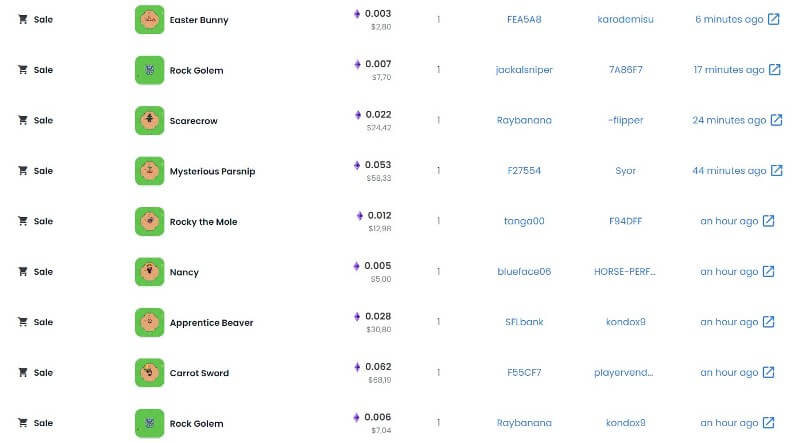Click the cart icon in Nancy row
This screenshot has height=442, width=800.
23,272
